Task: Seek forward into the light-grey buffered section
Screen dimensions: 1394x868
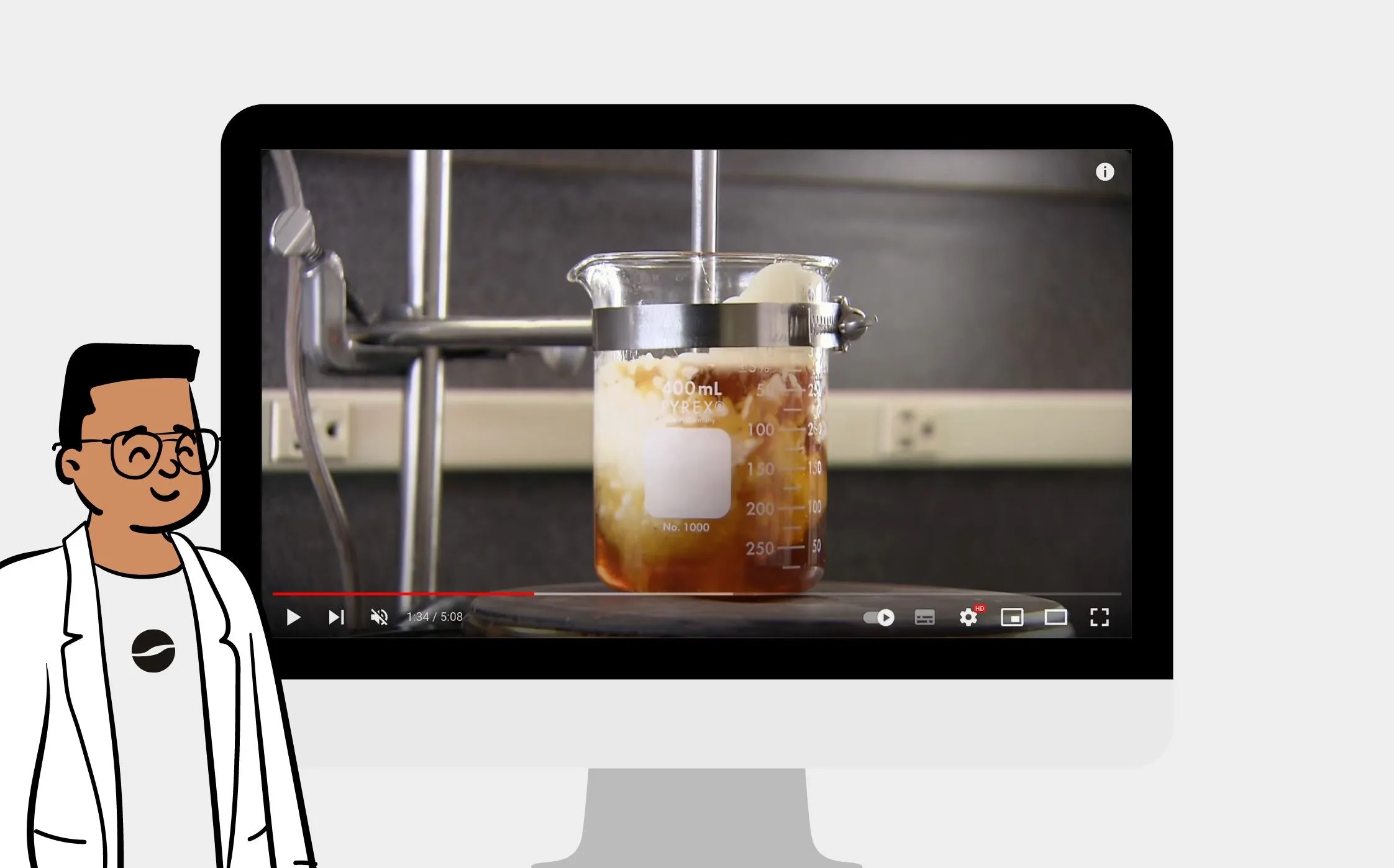Action: coord(634,594)
